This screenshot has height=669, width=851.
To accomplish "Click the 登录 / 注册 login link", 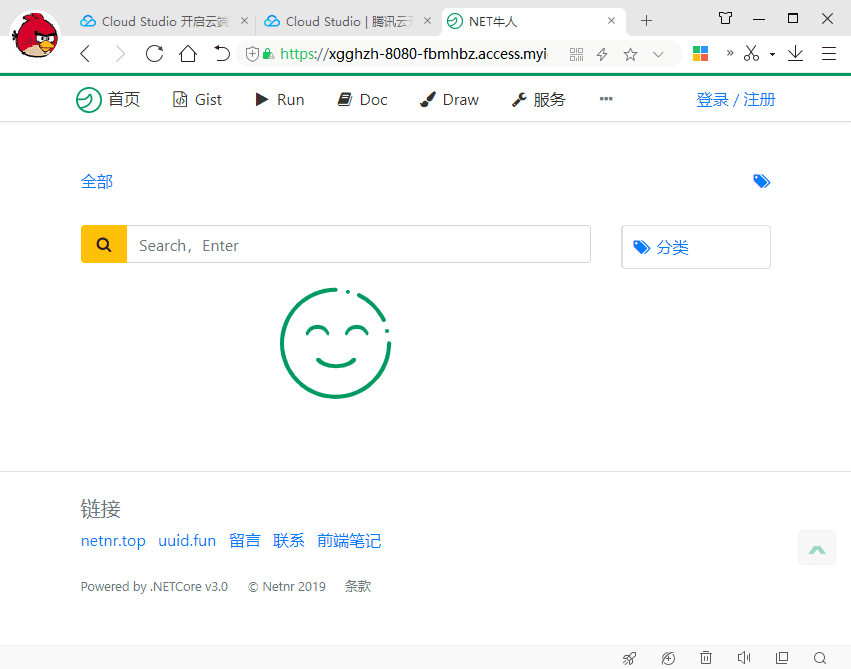I will 735,99.
